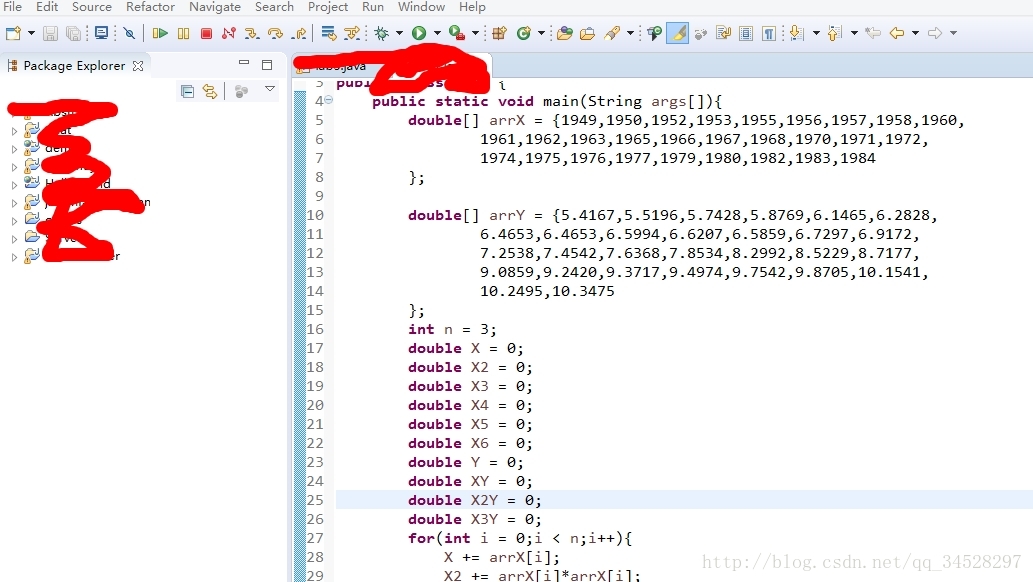
Task: Toggle Mark Occurrences highlighter button
Action: point(677,33)
